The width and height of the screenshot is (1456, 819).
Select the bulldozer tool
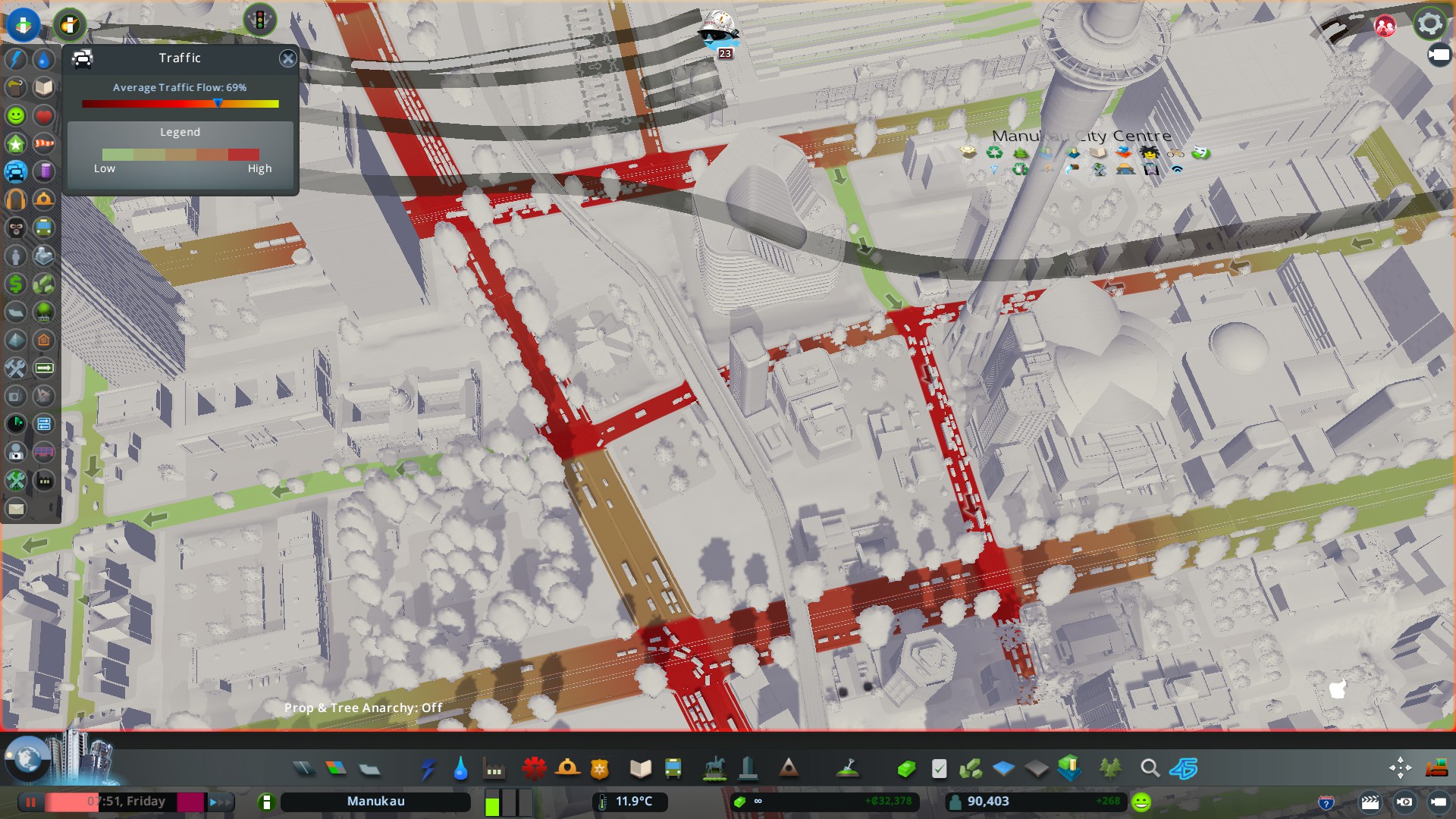[1436, 769]
